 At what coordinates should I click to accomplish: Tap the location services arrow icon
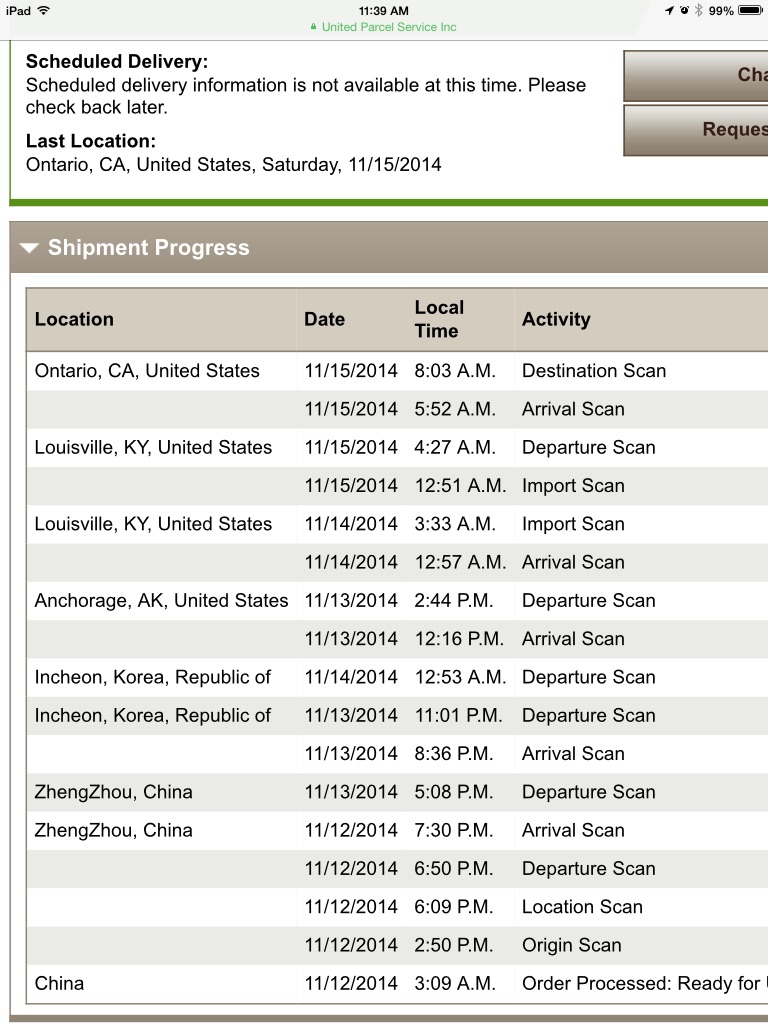(x=669, y=10)
